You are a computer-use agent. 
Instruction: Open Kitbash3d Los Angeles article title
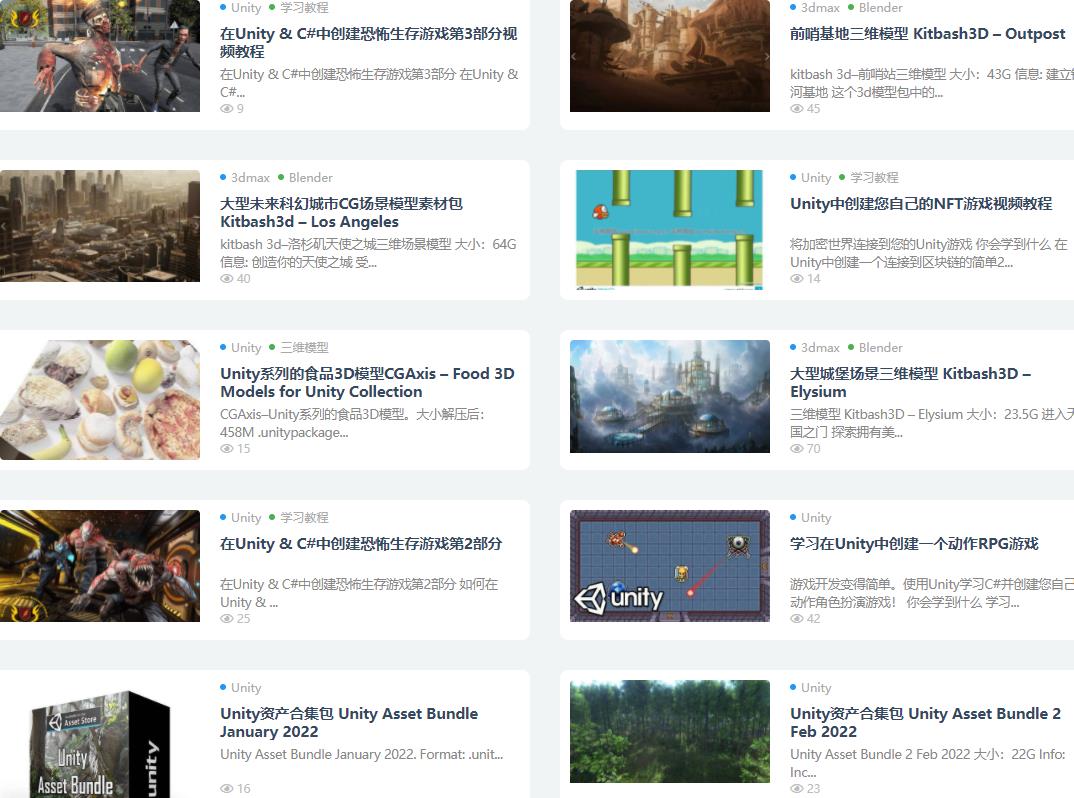(x=341, y=212)
